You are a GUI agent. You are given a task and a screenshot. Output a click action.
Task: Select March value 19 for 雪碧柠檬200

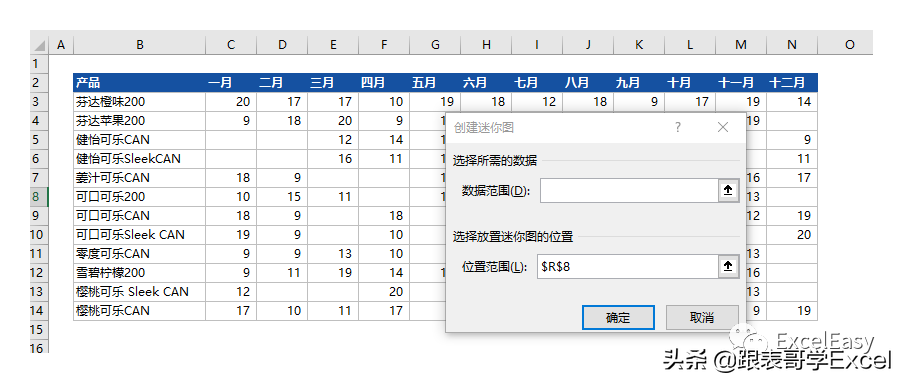tap(333, 272)
